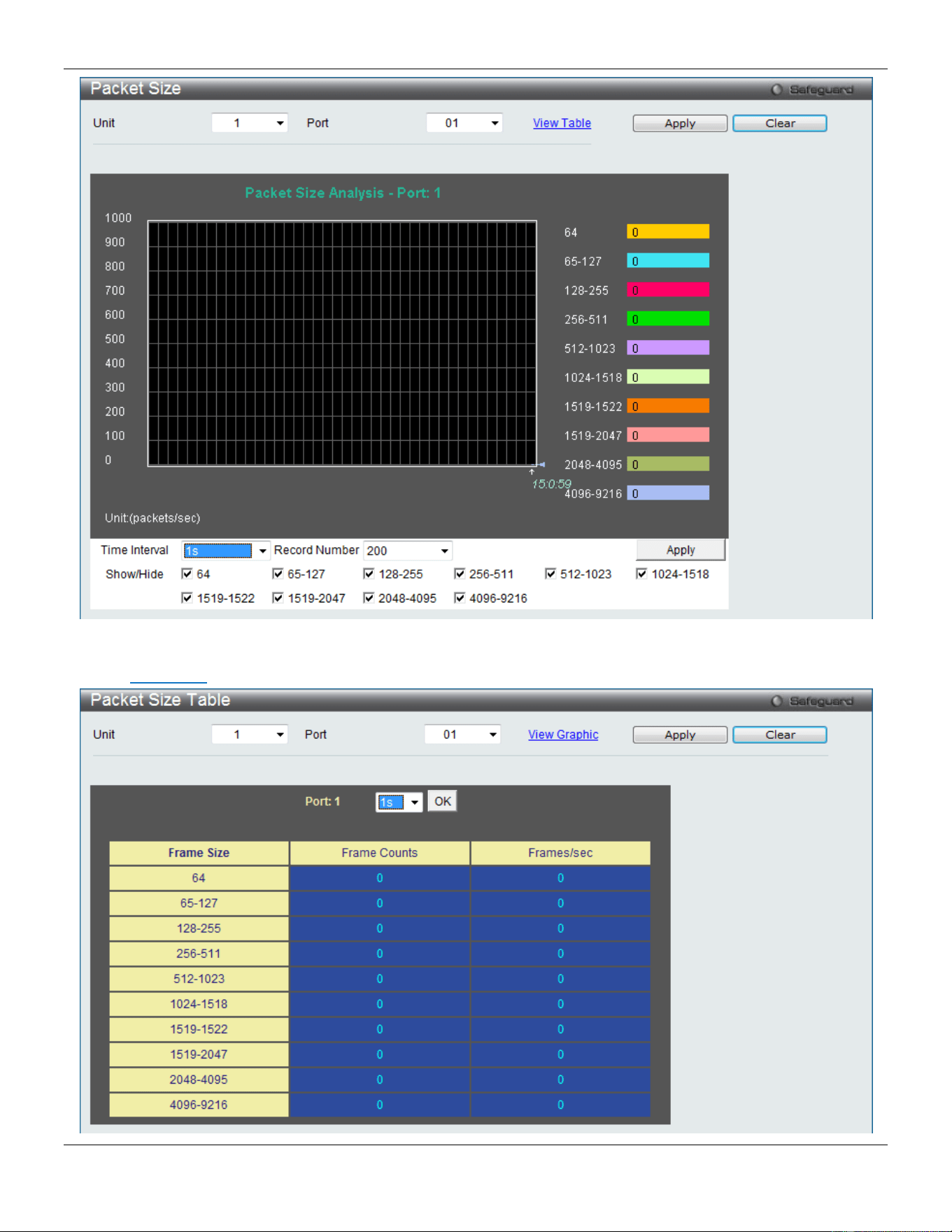Open the Record Number dropdown
This screenshot has height=1232, width=952.
point(408,551)
